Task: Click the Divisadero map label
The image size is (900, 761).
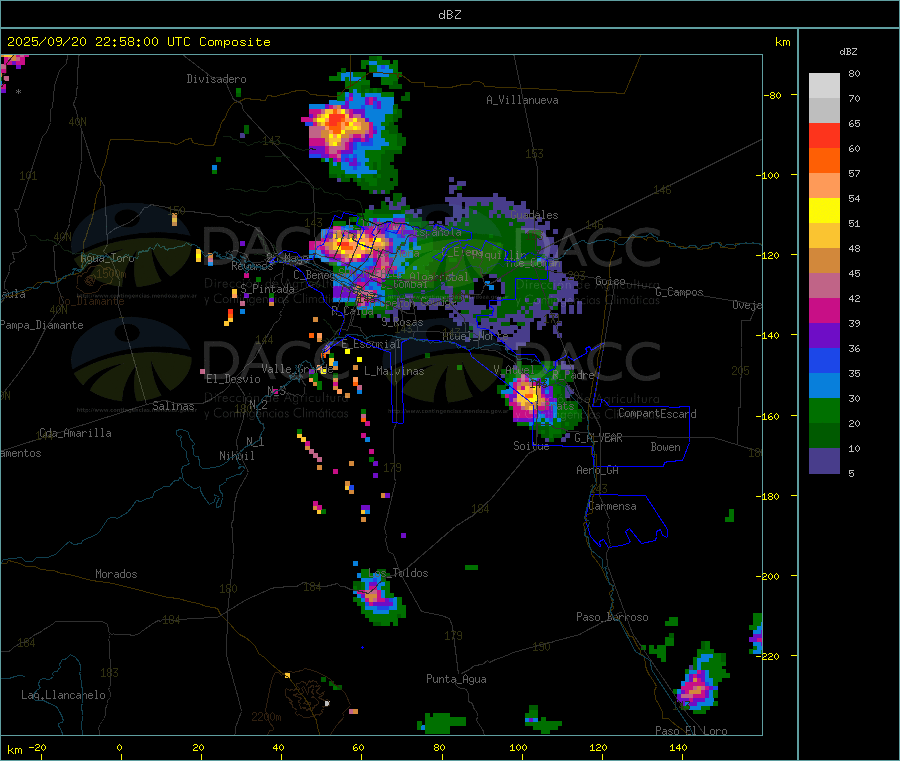Action: pyautogui.click(x=216, y=79)
